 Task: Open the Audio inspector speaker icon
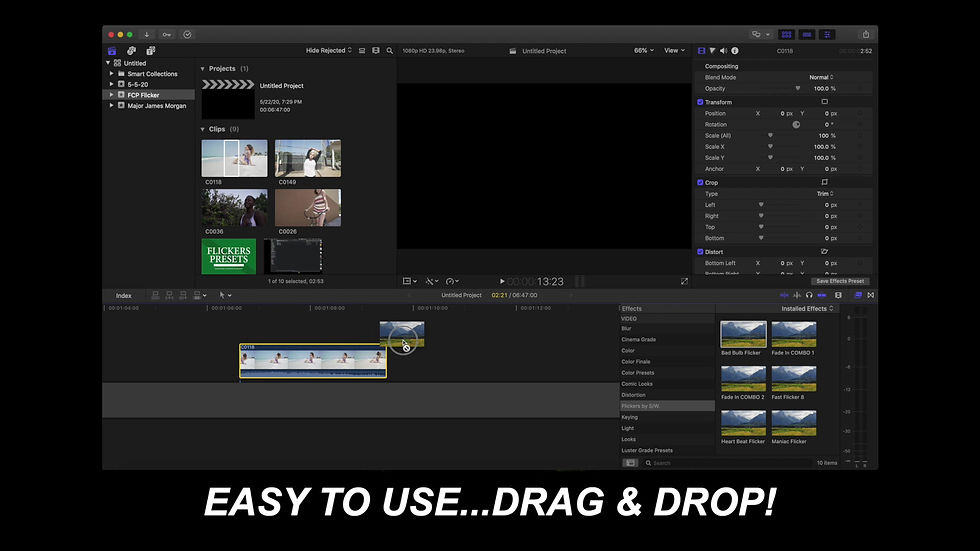tap(724, 51)
